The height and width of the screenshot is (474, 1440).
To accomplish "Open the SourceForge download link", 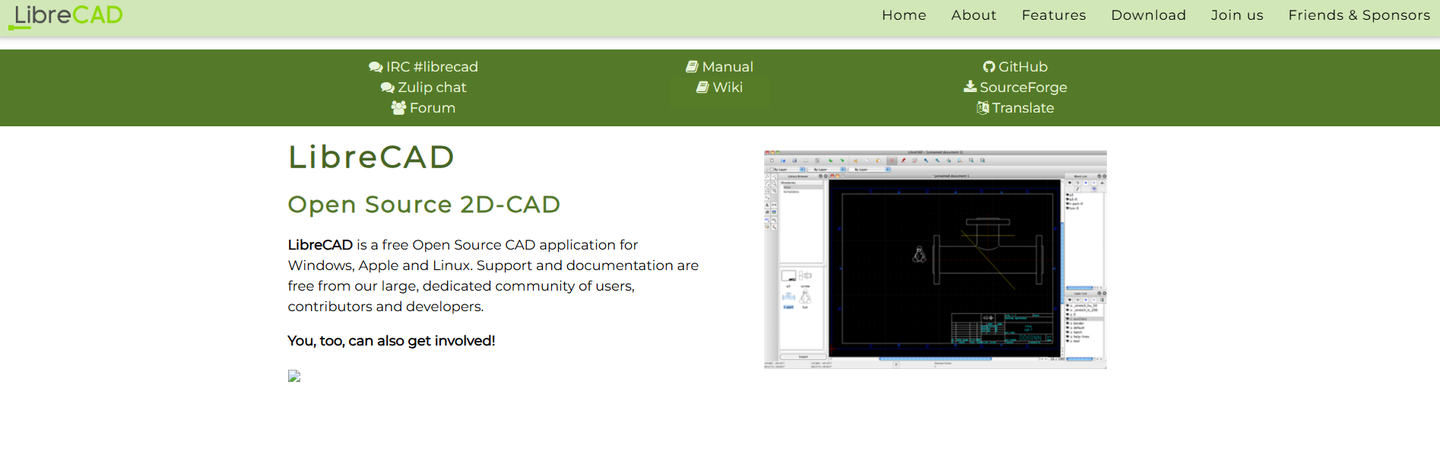I will pyautogui.click(x=1015, y=87).
